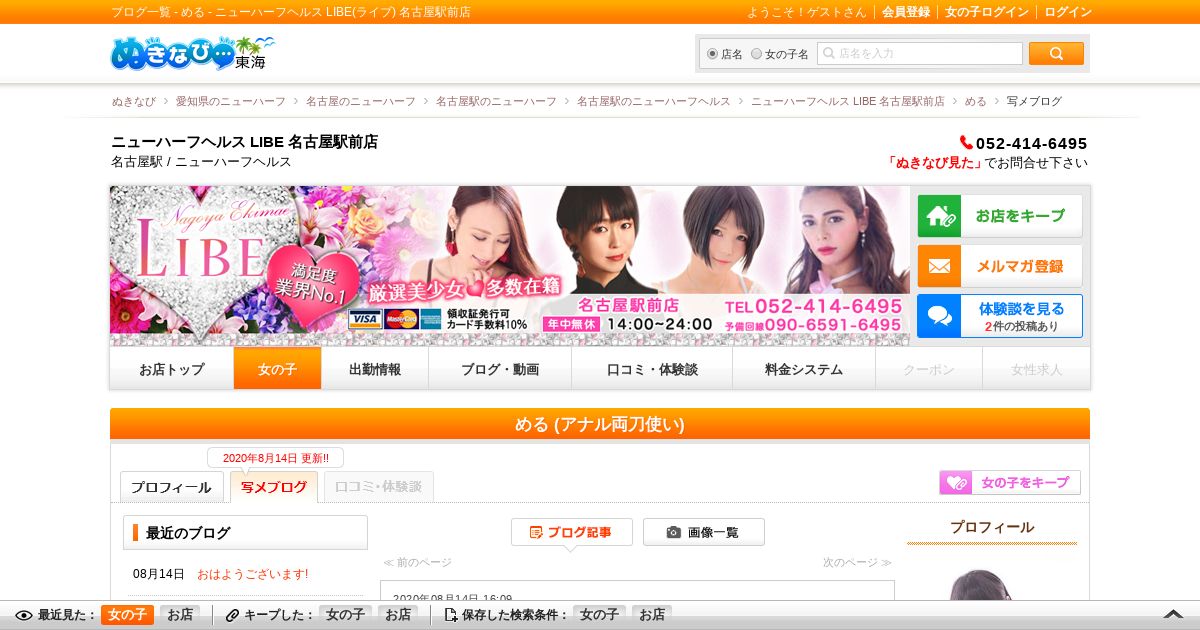Click the LIBE shop banner image

coord(510,266)
